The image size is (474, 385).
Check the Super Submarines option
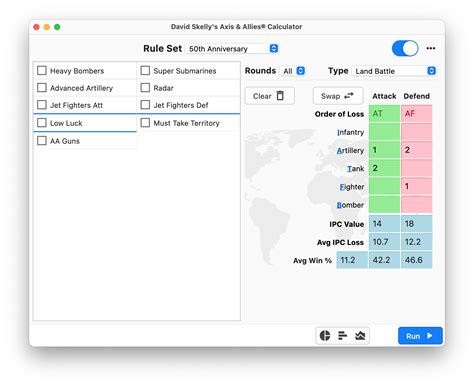[x=145, y=71]
